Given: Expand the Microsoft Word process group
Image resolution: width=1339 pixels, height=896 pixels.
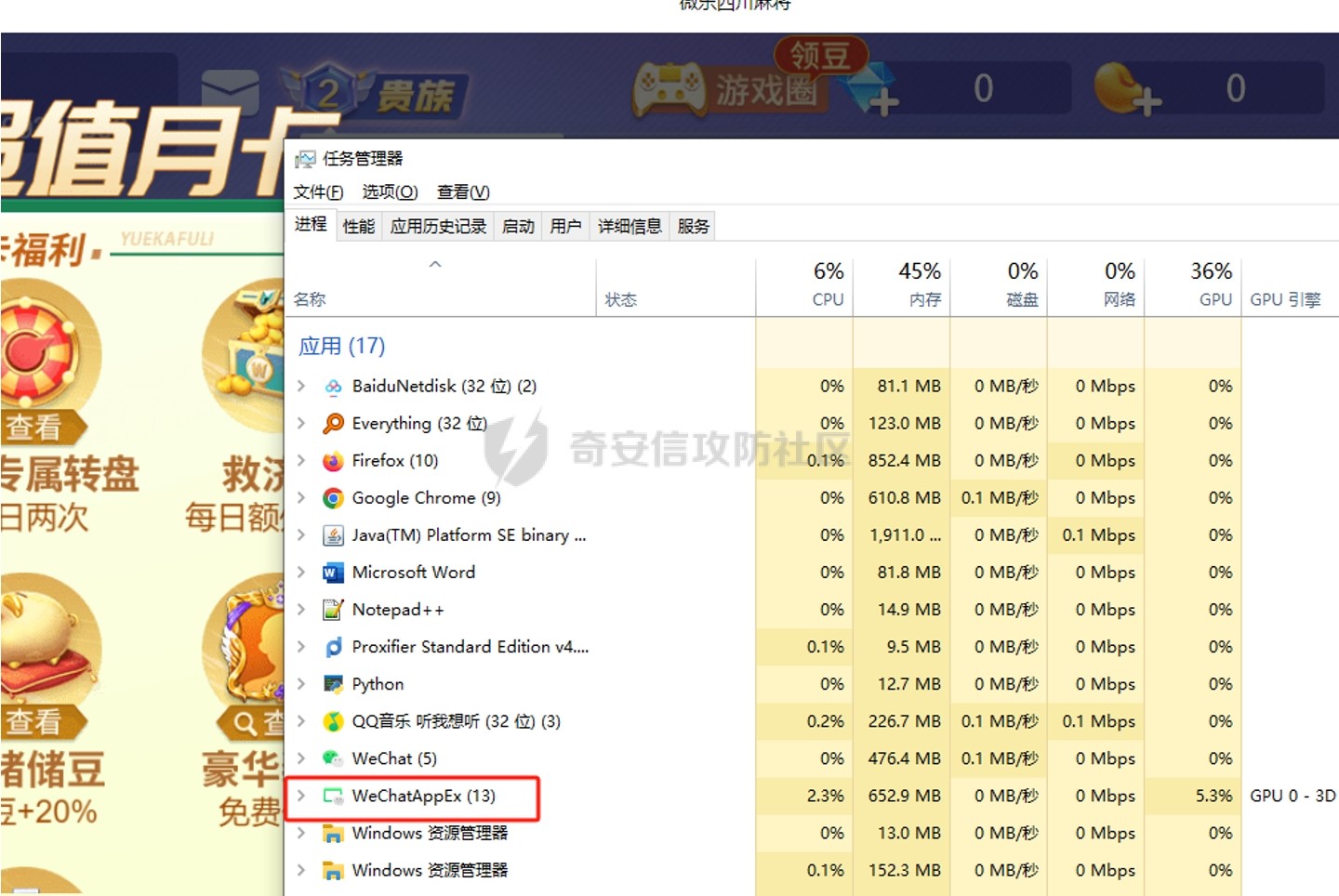Looking at the screenshot, I should 301,572.
